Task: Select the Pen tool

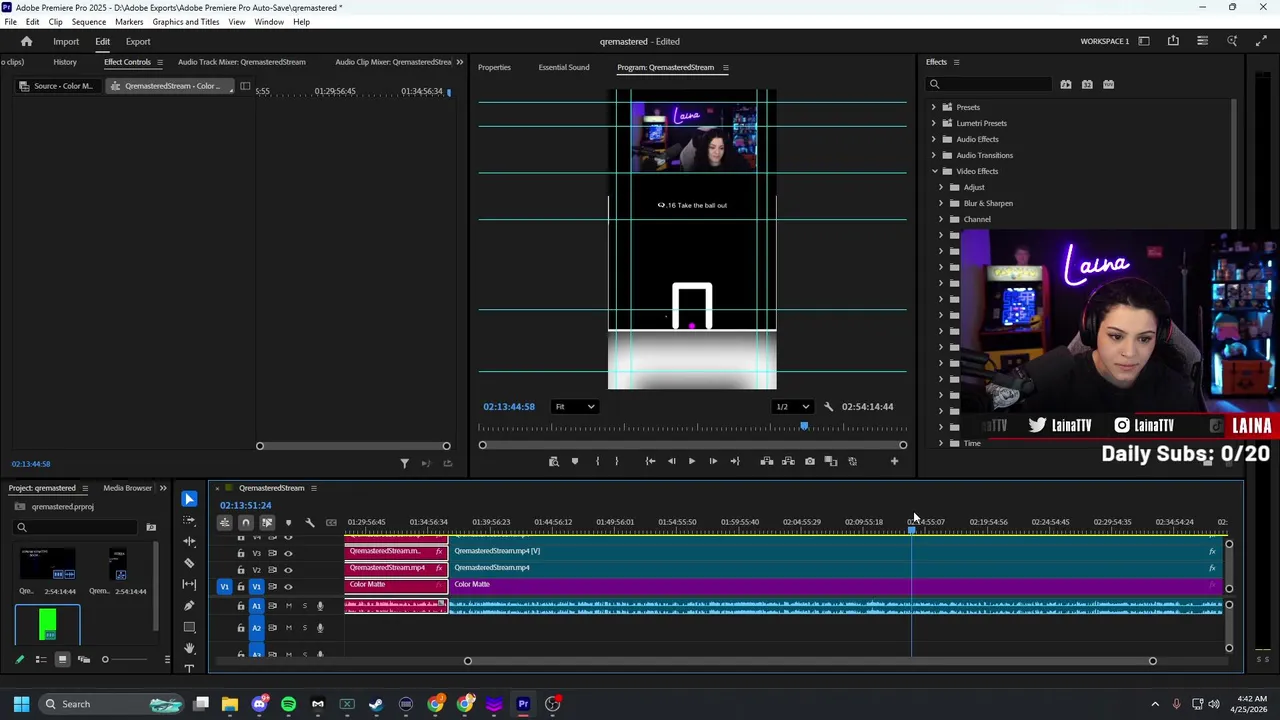Action: coord(189,606)
